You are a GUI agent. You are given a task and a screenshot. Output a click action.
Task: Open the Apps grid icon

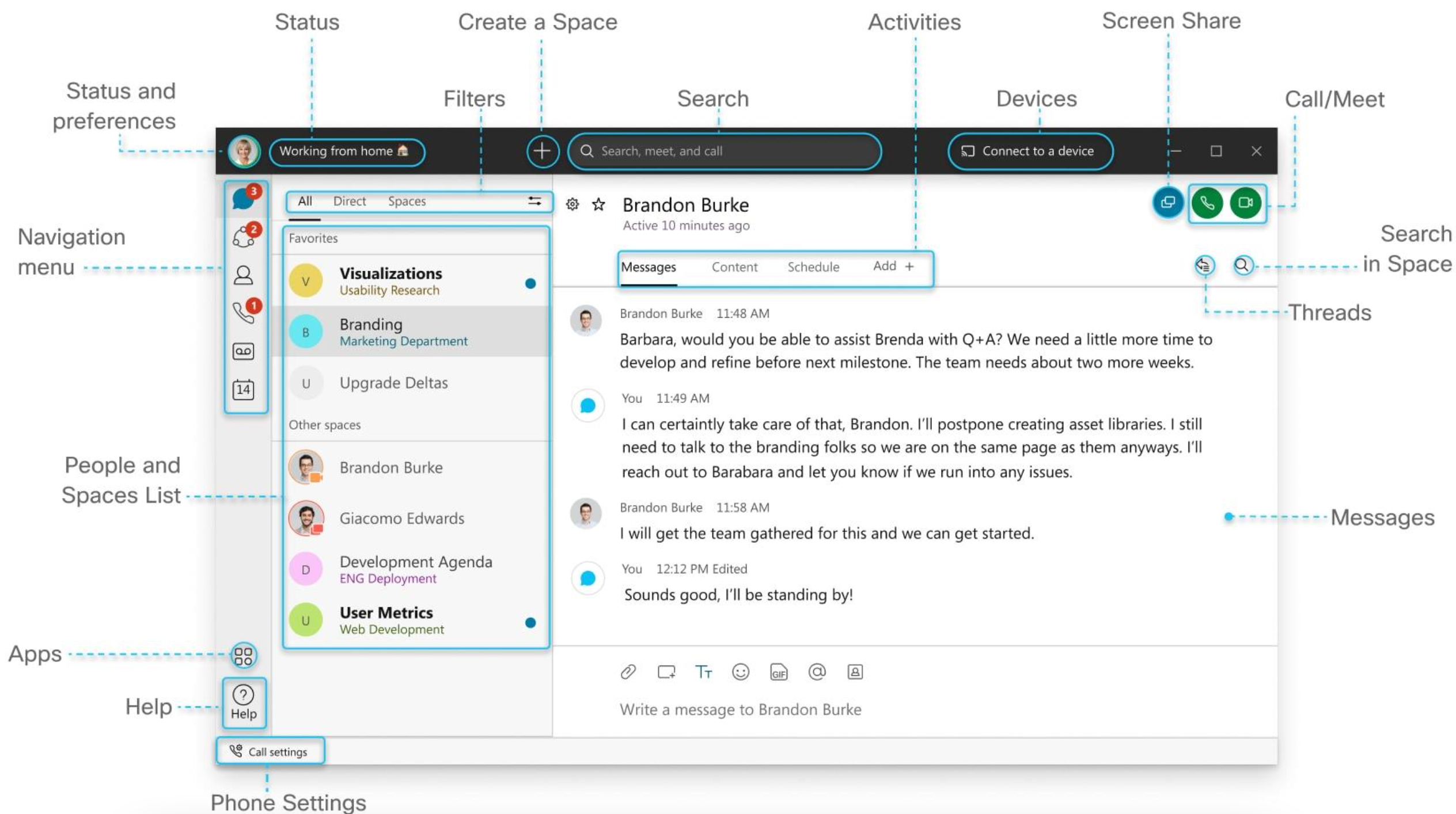pos(244,655)
